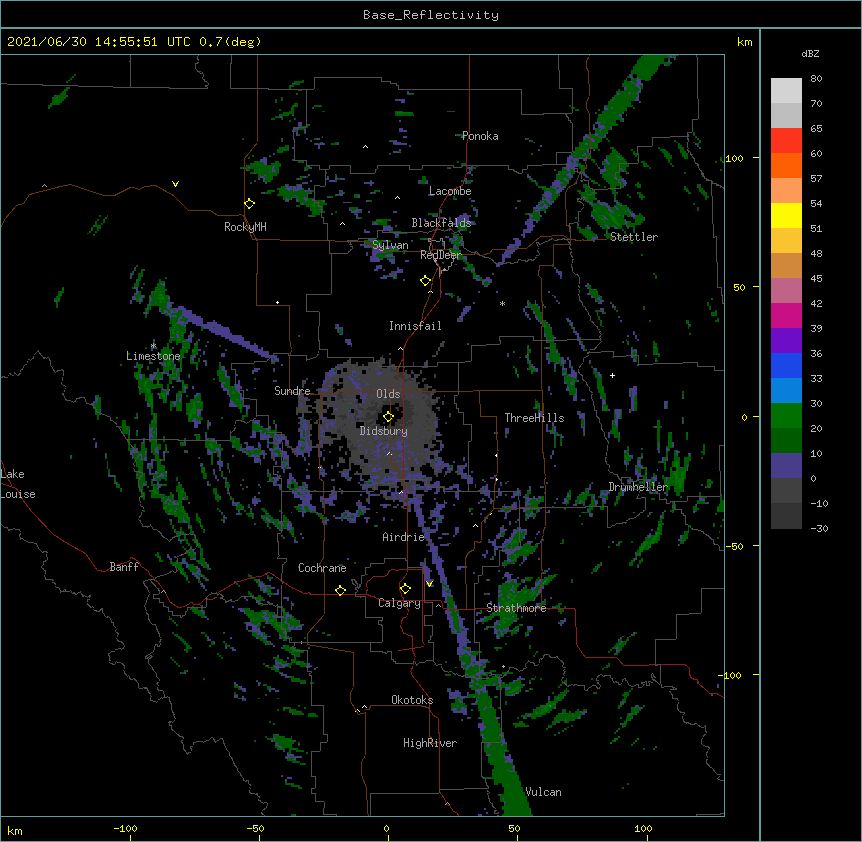Screen dimensions: 862x842
Task: Click the light gray 80-70 dBZ legend swatch
Action: pyautogui.click(x=786, y=90)
